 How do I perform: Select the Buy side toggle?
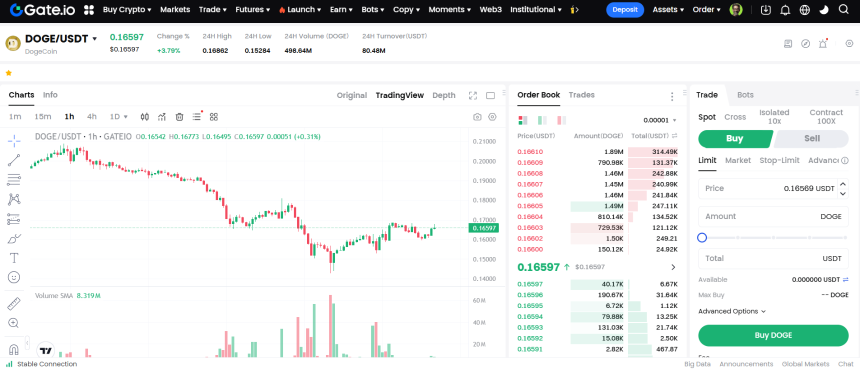point(735,139)
